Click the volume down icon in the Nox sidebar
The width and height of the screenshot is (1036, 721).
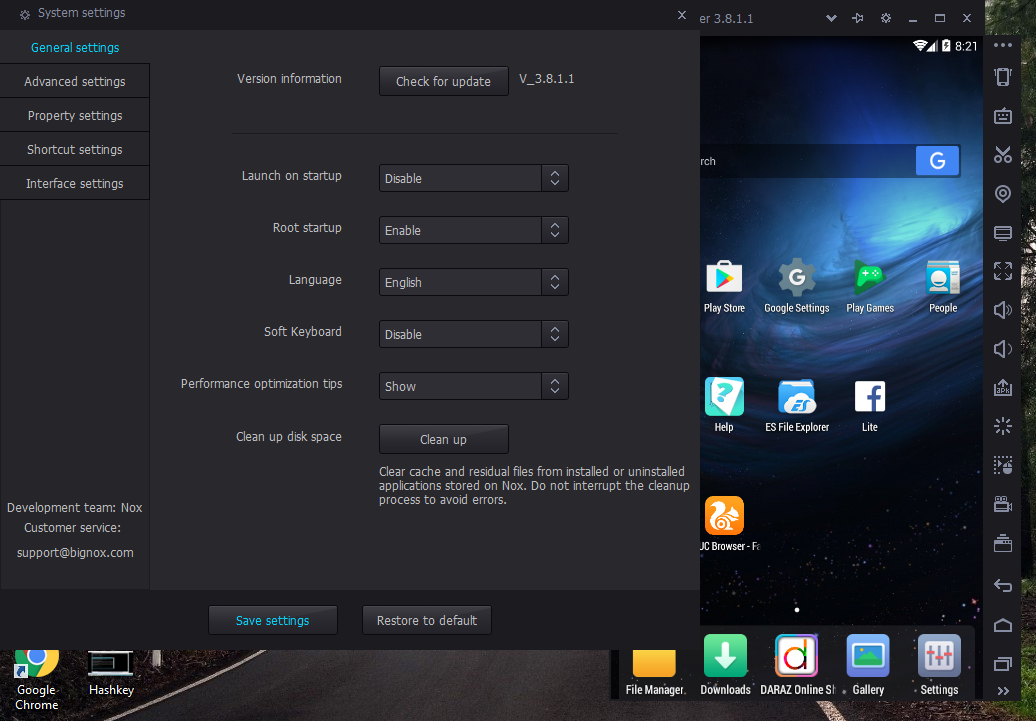click(x=1002, y=349)
